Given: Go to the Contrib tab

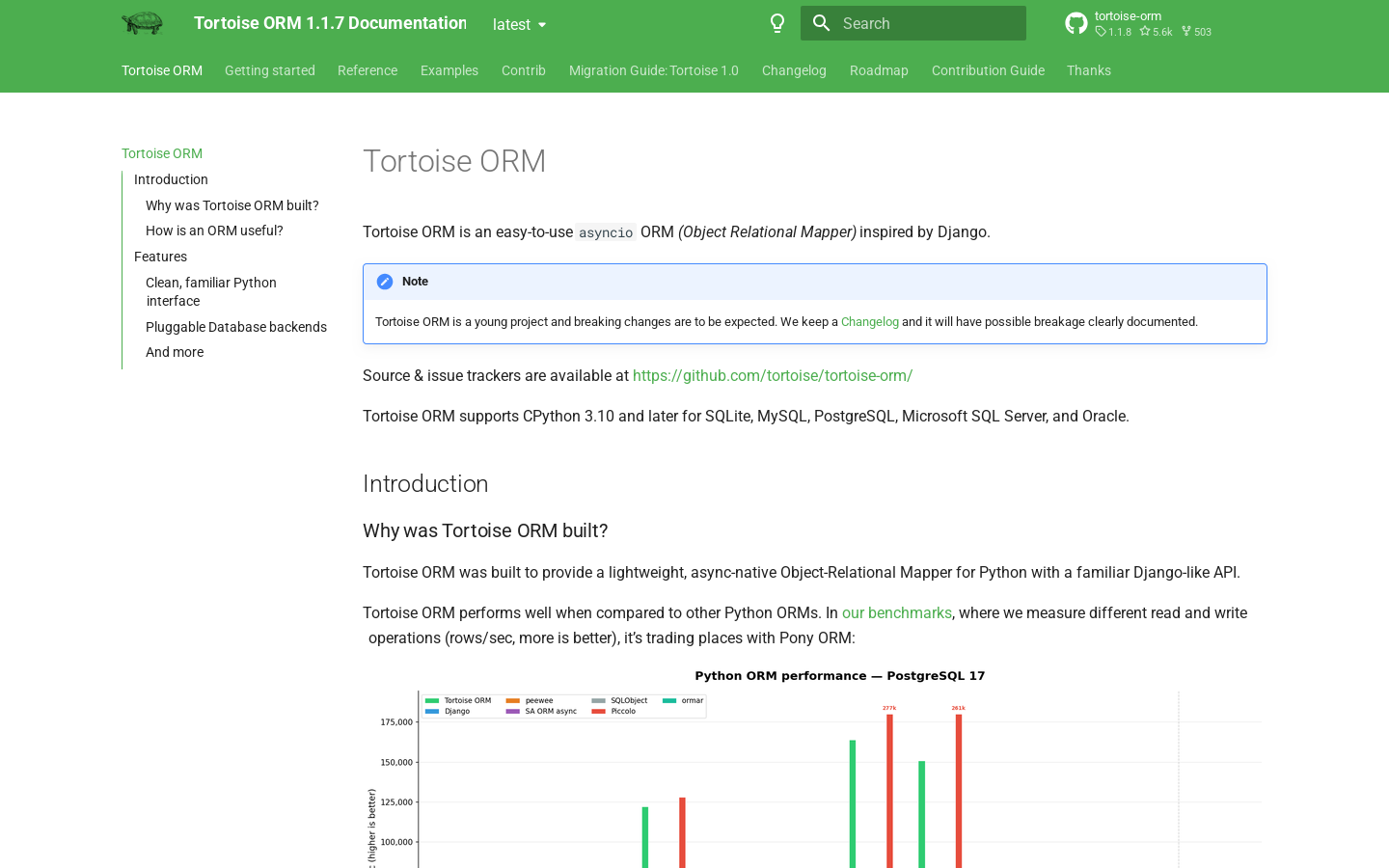Looking at the screenshot, I should [x=524, y=70].
